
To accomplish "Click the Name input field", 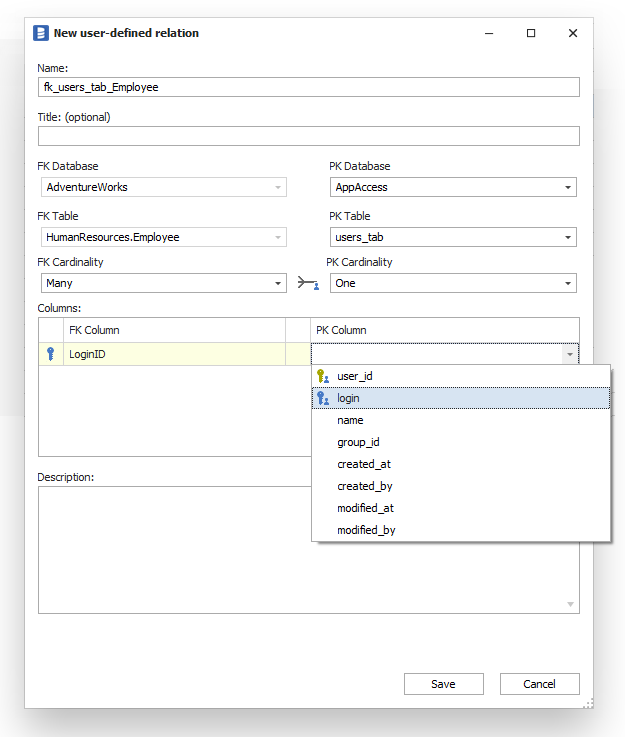I will 308,87.
